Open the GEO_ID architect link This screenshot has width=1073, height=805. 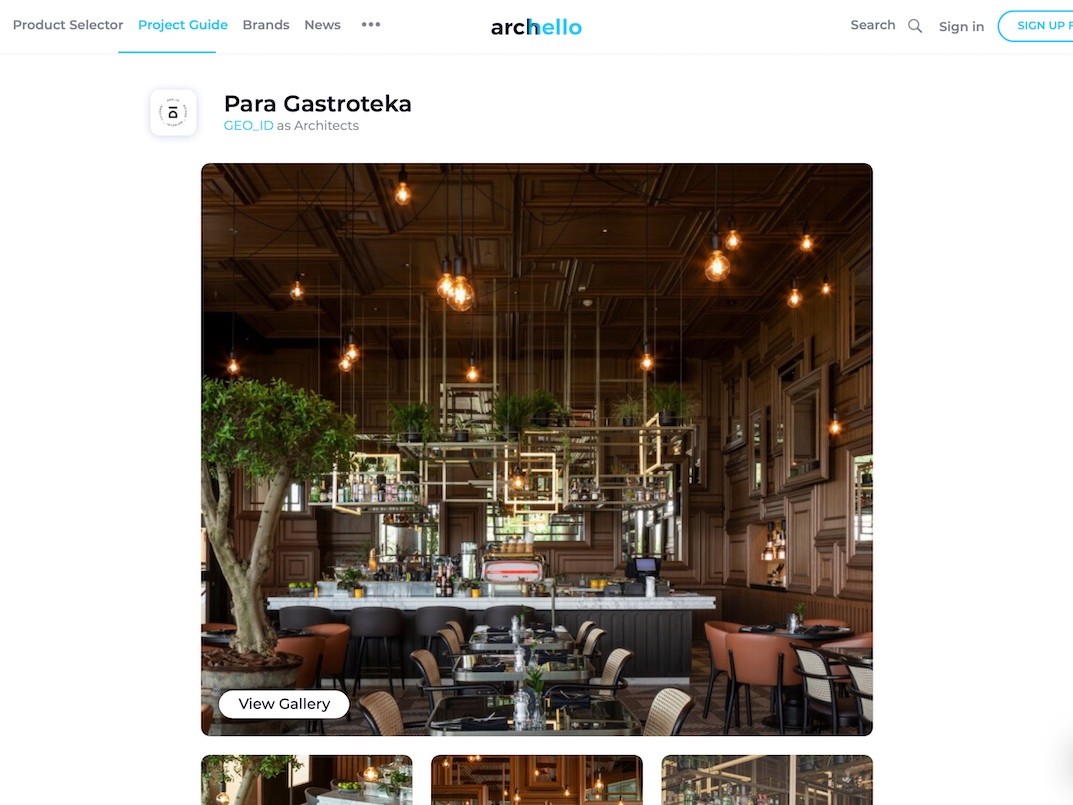coord(248,125)
